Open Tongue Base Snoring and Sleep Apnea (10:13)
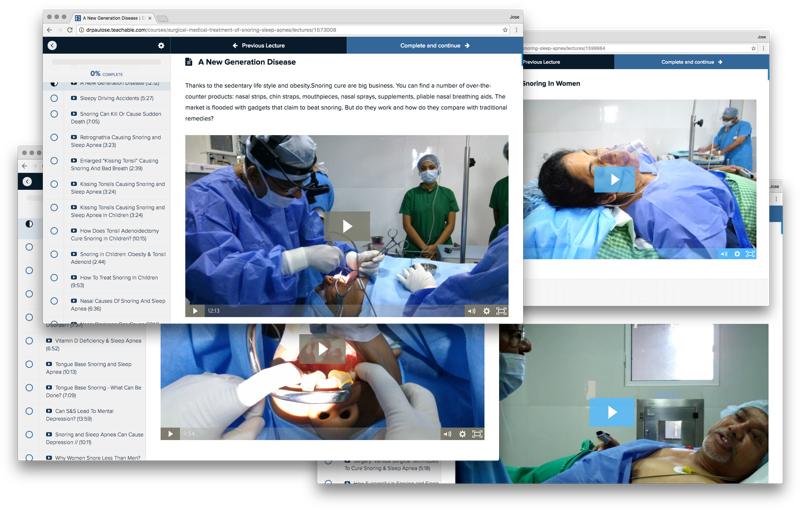This screenshot has height=510, width=800. 89,368
